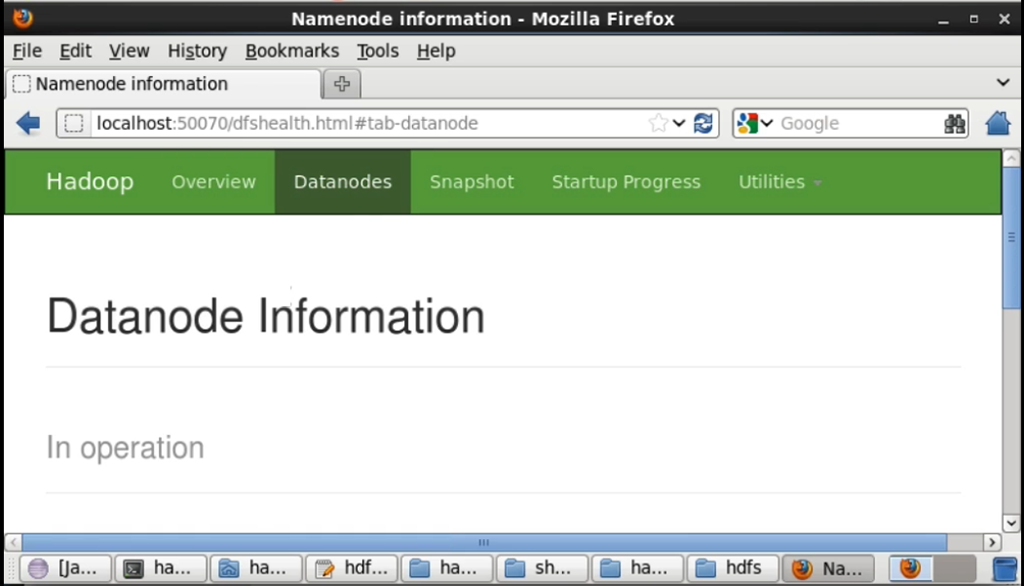This screenshot has width=1024, height=586.
Task: Open the home page via house icon
Action: tap(998, 123)
